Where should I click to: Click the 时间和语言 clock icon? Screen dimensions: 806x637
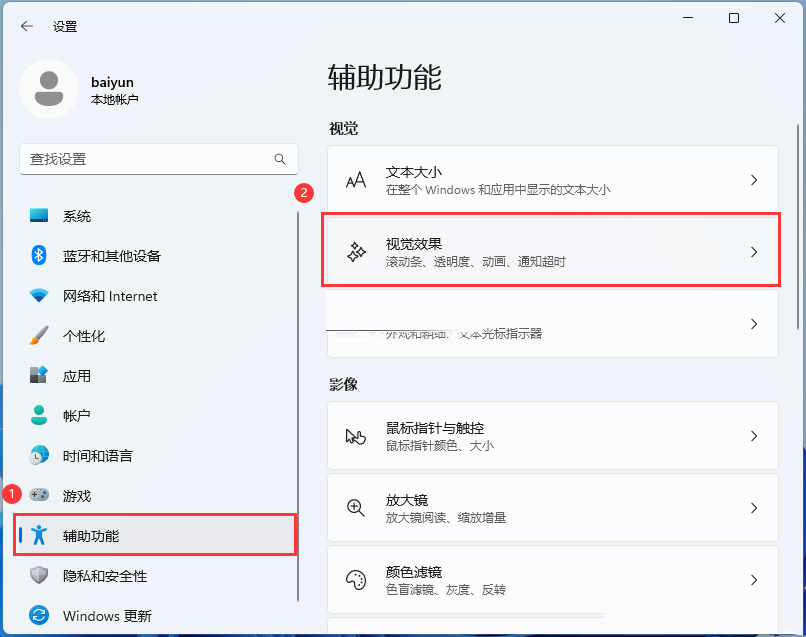pyautogui.click(x=39, y=455)
